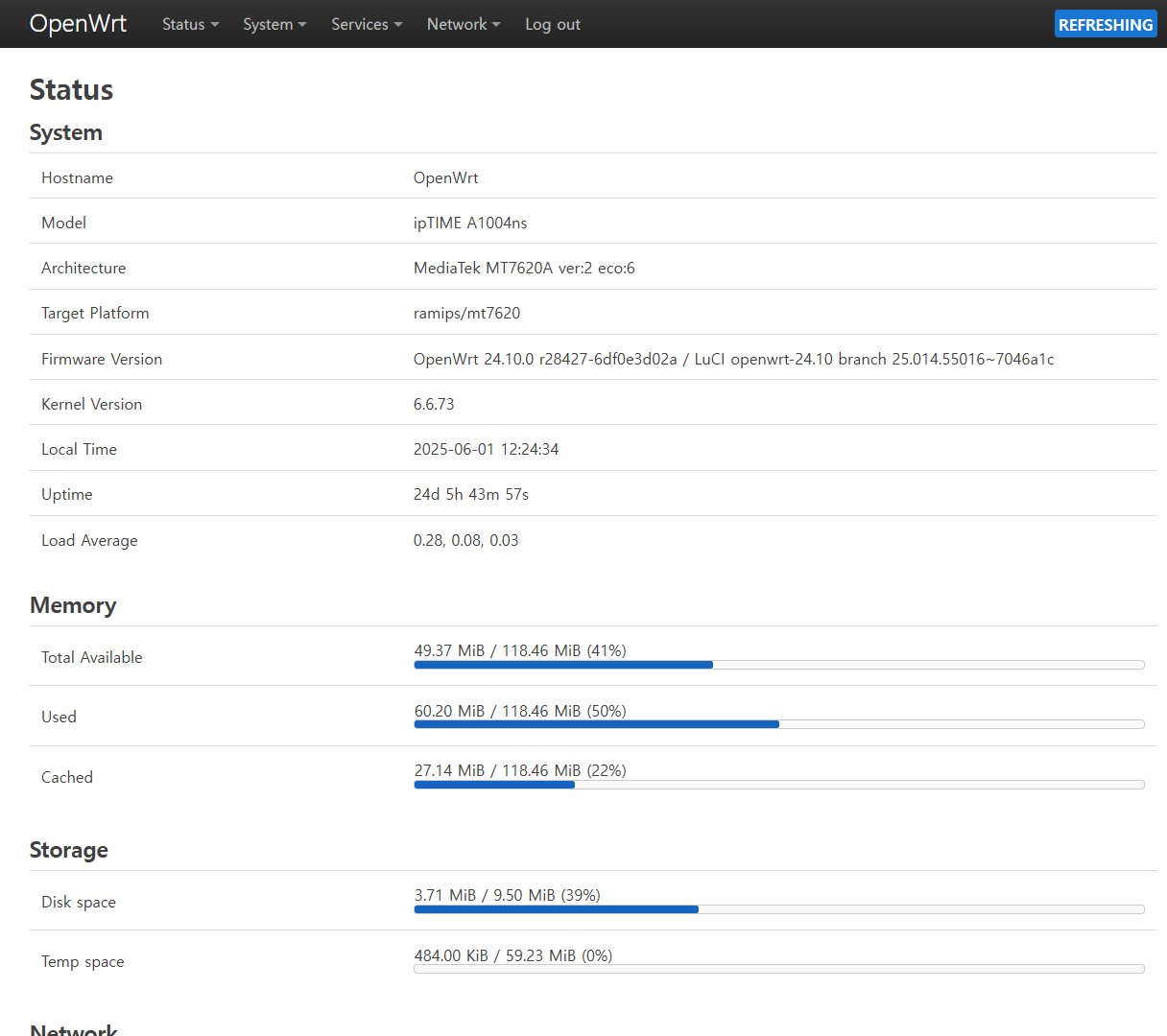Open the Services dropdown menu
This screenshot has height=1036, width=1167.
tap(367, 24)
